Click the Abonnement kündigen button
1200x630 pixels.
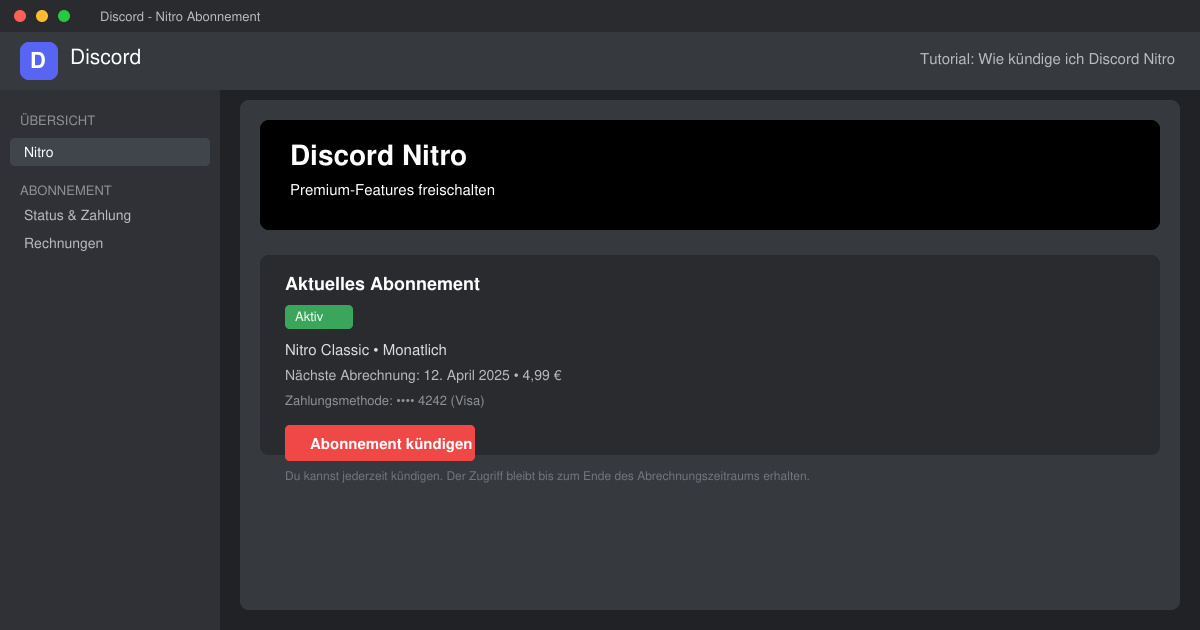coord(380,443)
